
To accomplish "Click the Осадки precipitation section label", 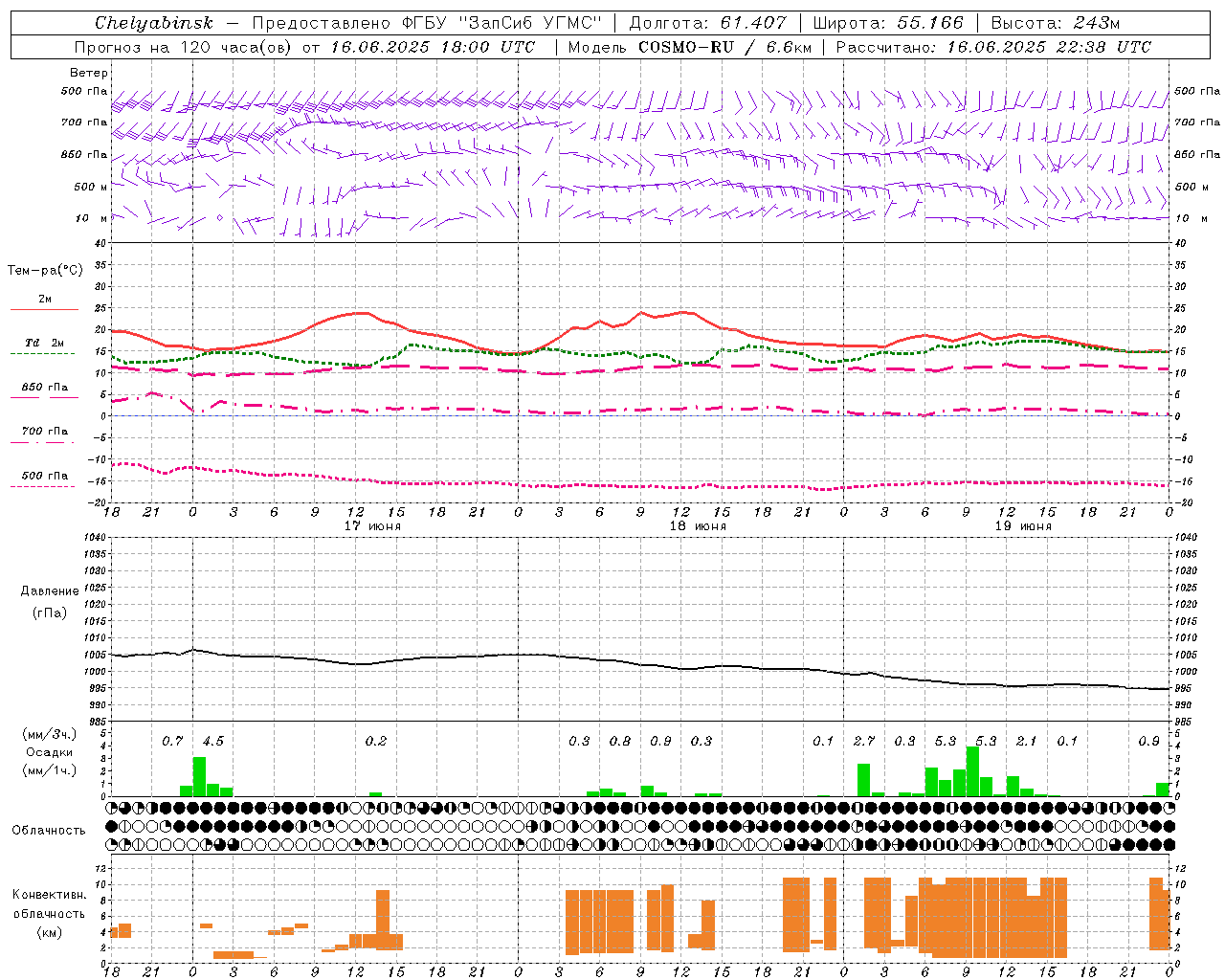I will tap(49, 752).
